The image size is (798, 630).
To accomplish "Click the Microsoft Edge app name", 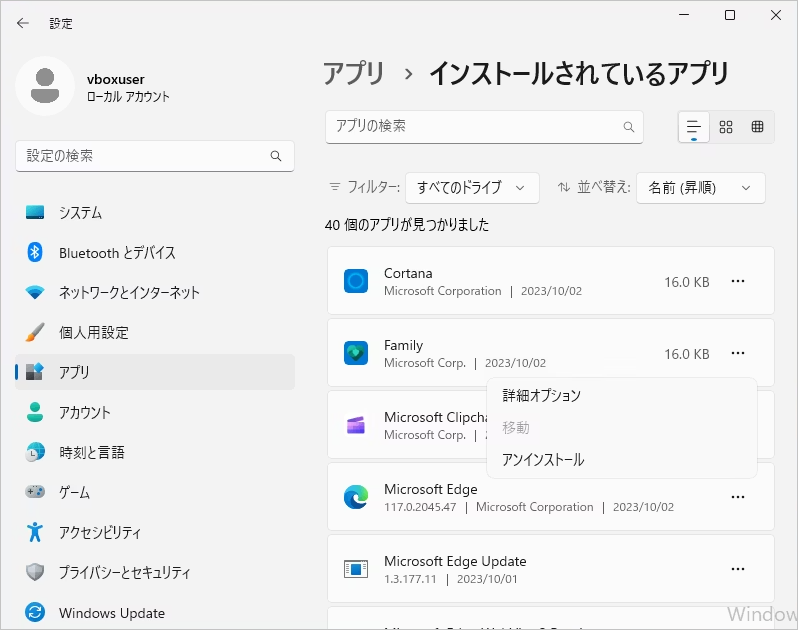I will point(431,489).
